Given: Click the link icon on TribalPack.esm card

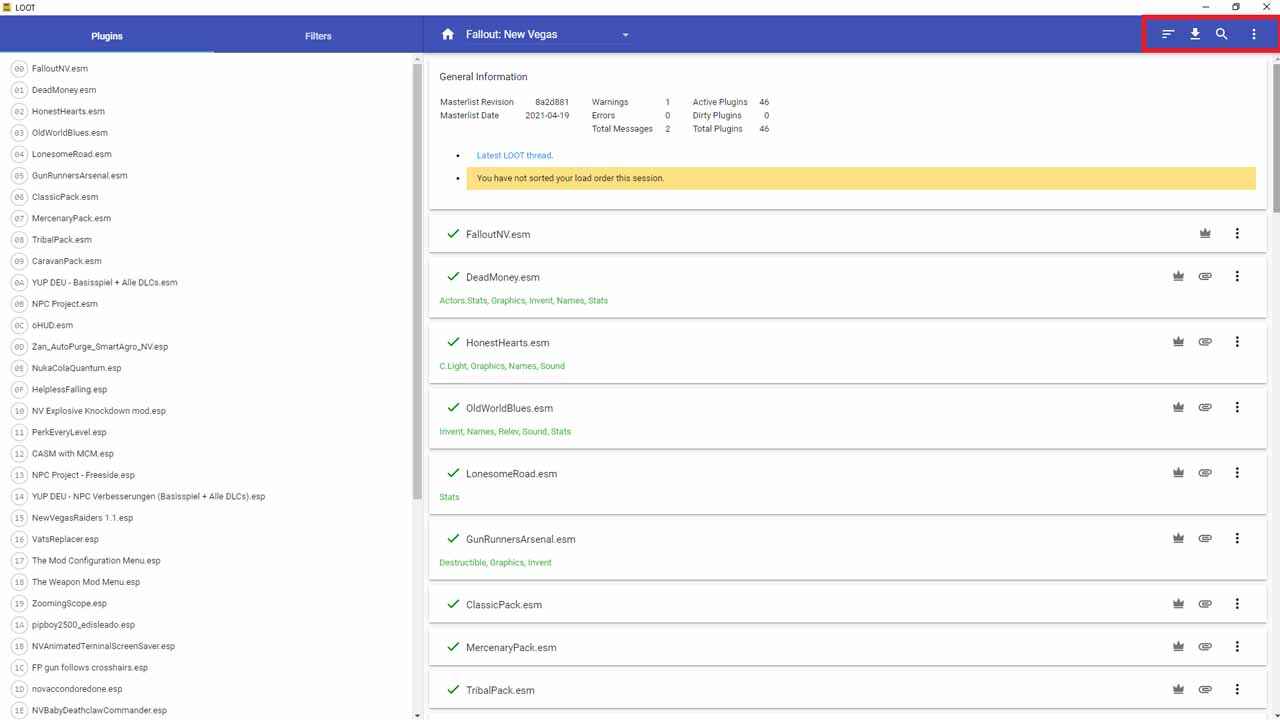Looking at the screenshot, I should (1205, 690).
